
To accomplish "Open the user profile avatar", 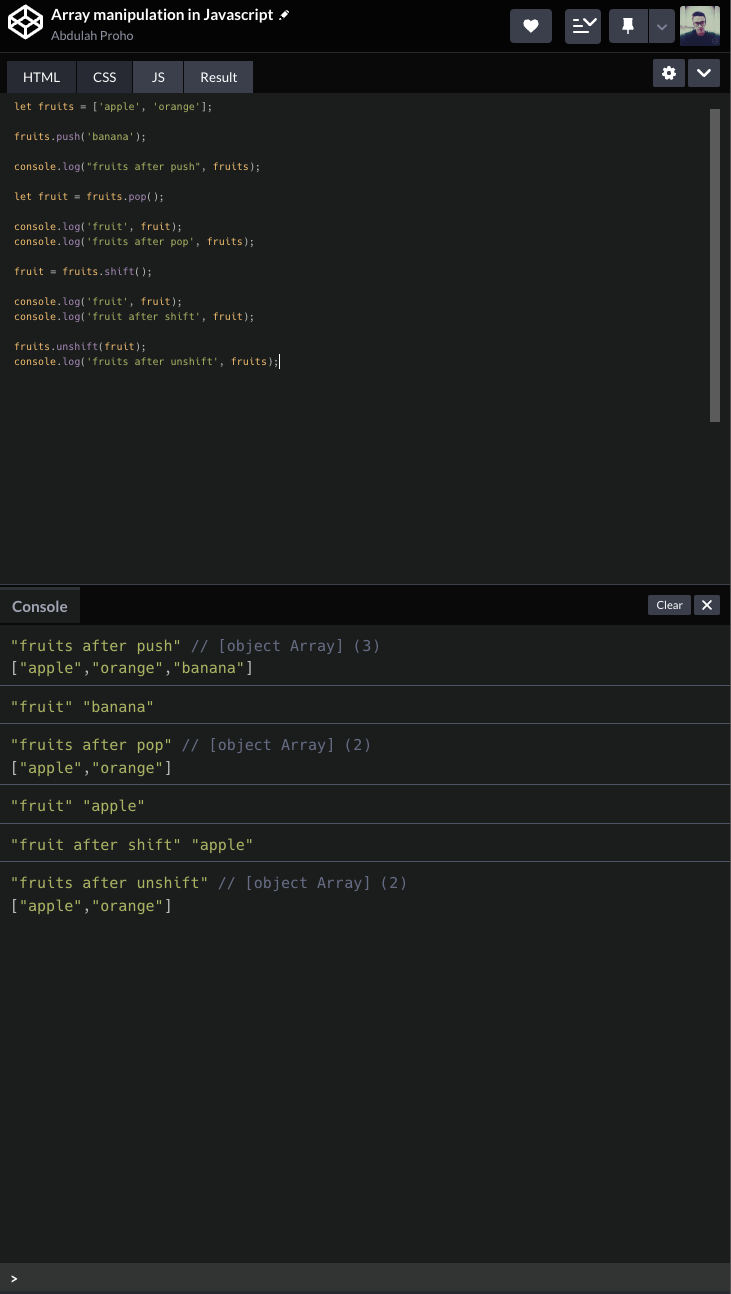I will [x=700, y=26].
